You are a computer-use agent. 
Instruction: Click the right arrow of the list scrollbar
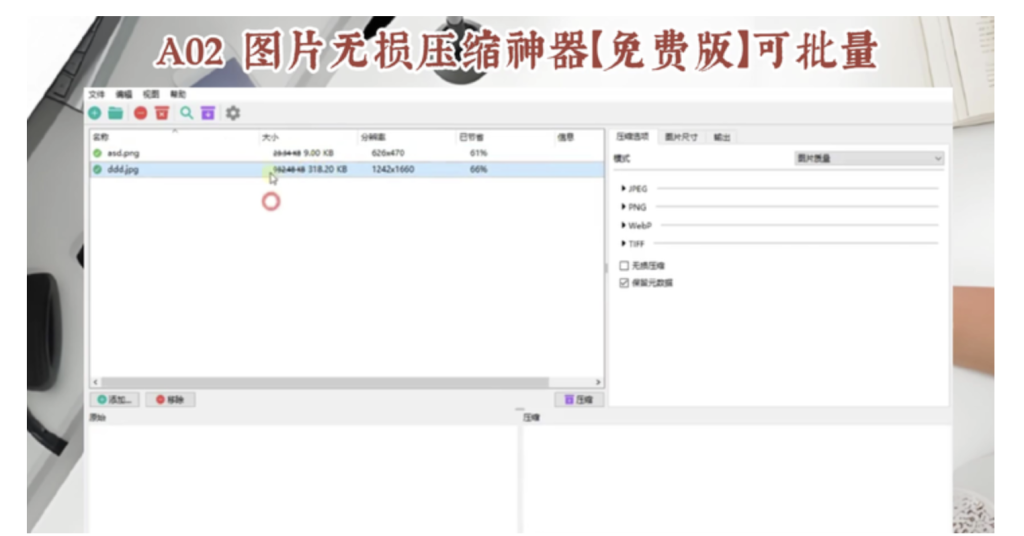598,382
